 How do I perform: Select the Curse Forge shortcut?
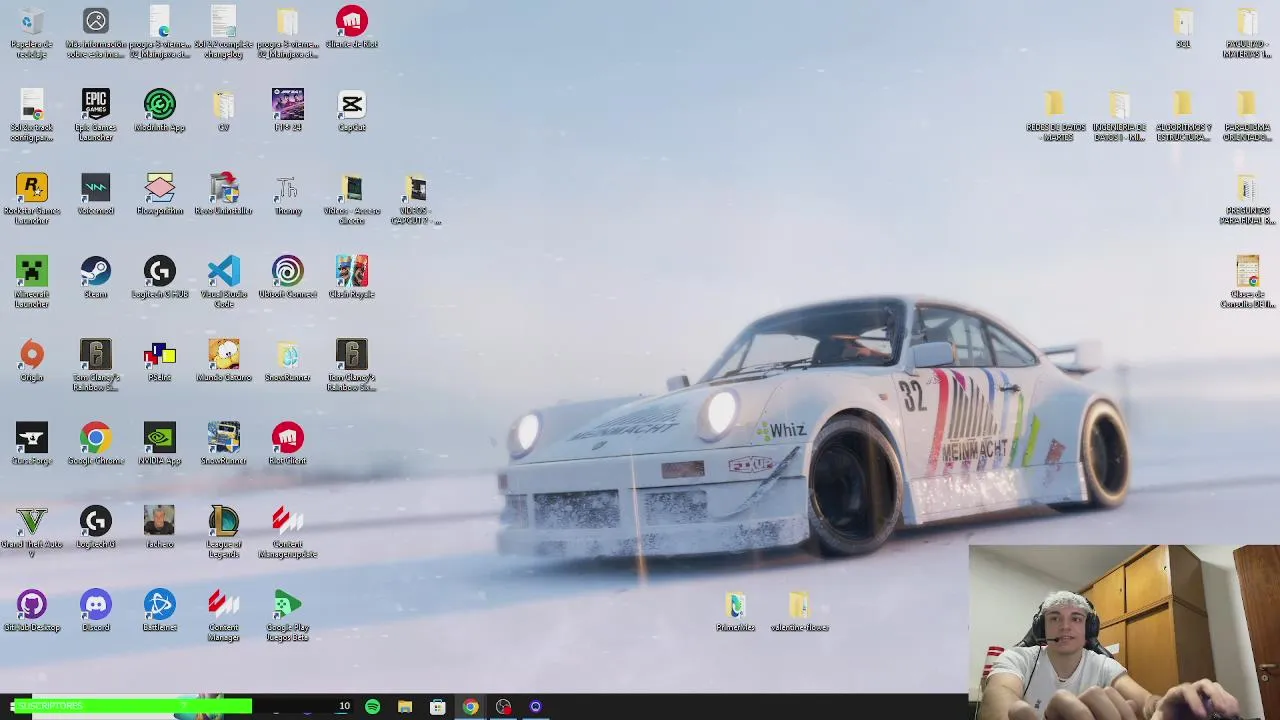click(31, 444)
